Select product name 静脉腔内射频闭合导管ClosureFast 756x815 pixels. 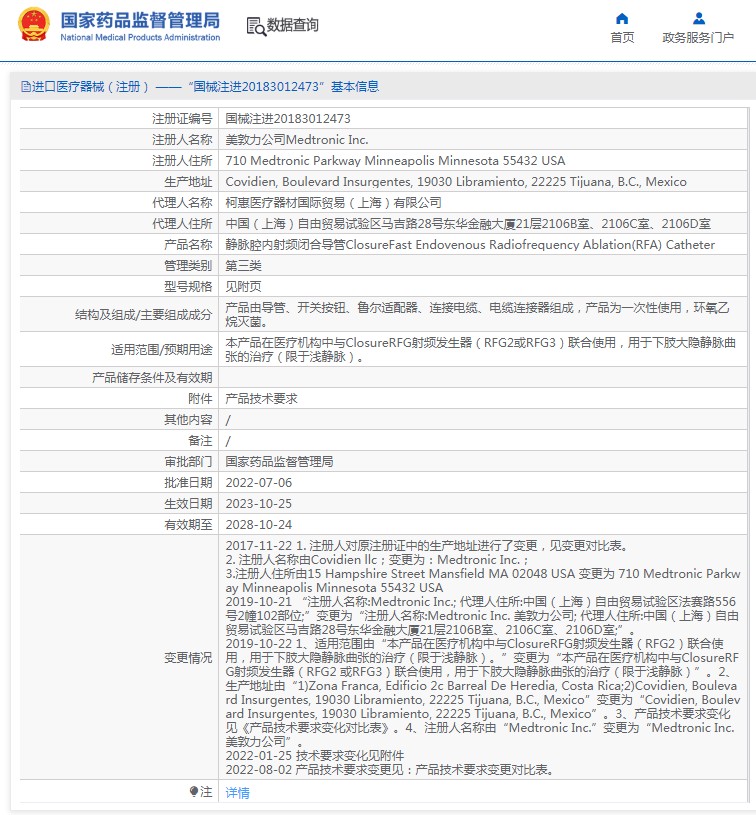tap(470, 245)
